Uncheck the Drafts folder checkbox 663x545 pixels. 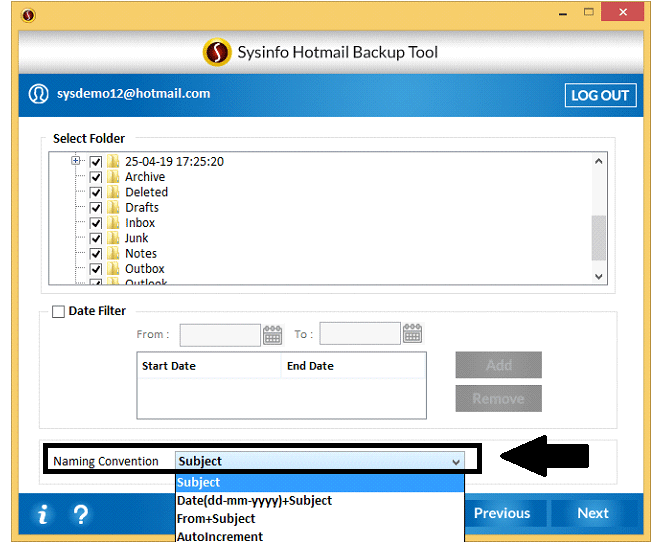(x=96, y=208)
